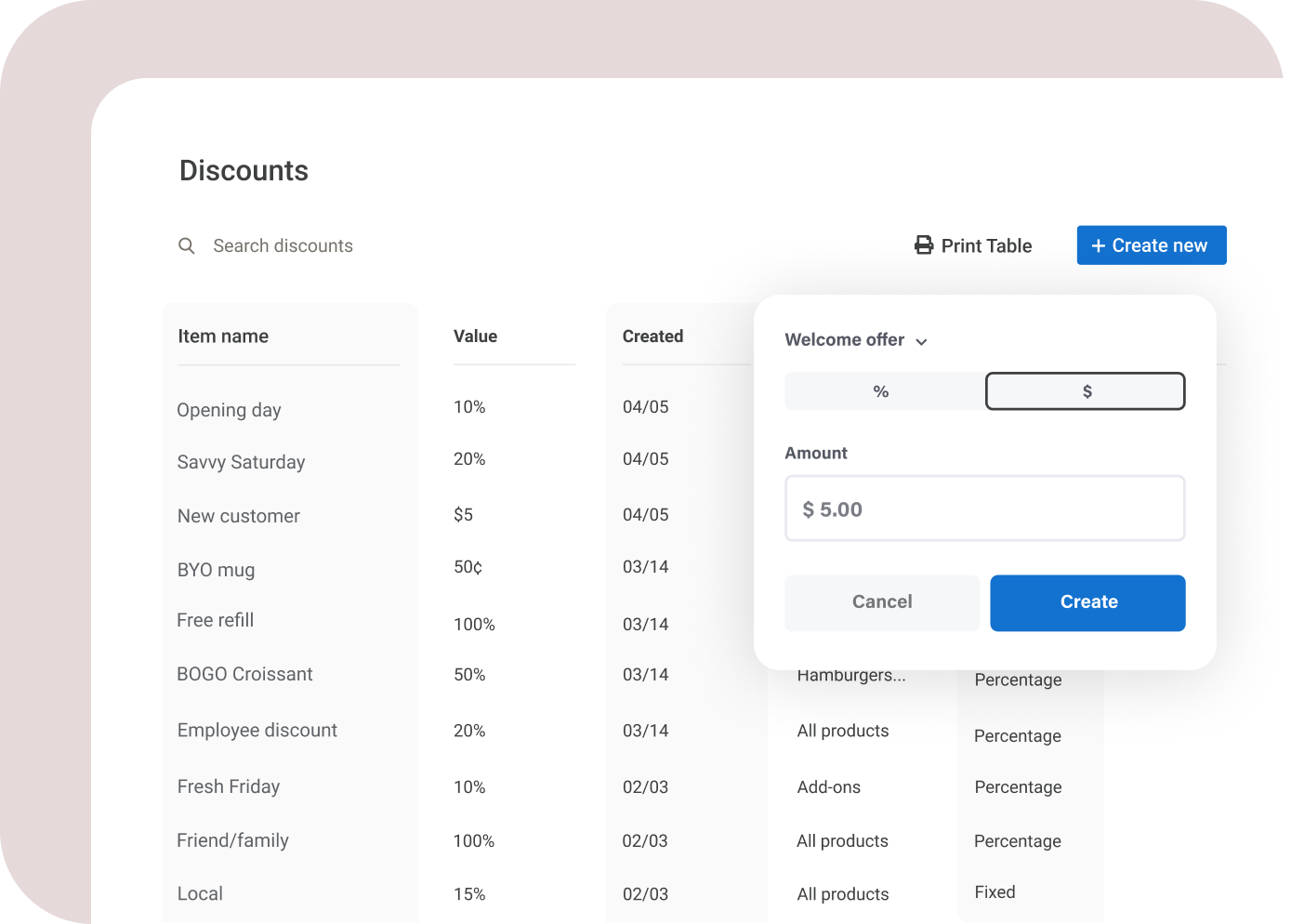The image size is (1291, 924).
Task: Click the plus icon inside Create new
Action: (x=1097, y=245)
